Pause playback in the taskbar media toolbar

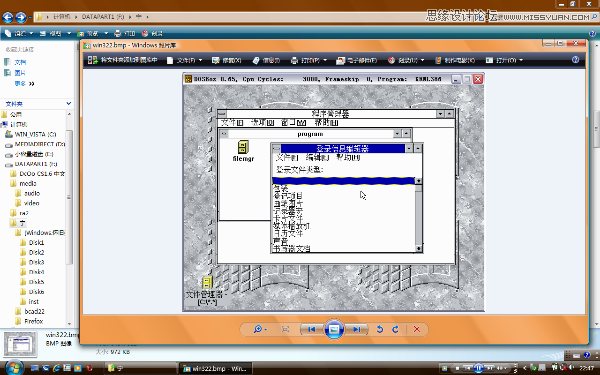pos(478,368)
